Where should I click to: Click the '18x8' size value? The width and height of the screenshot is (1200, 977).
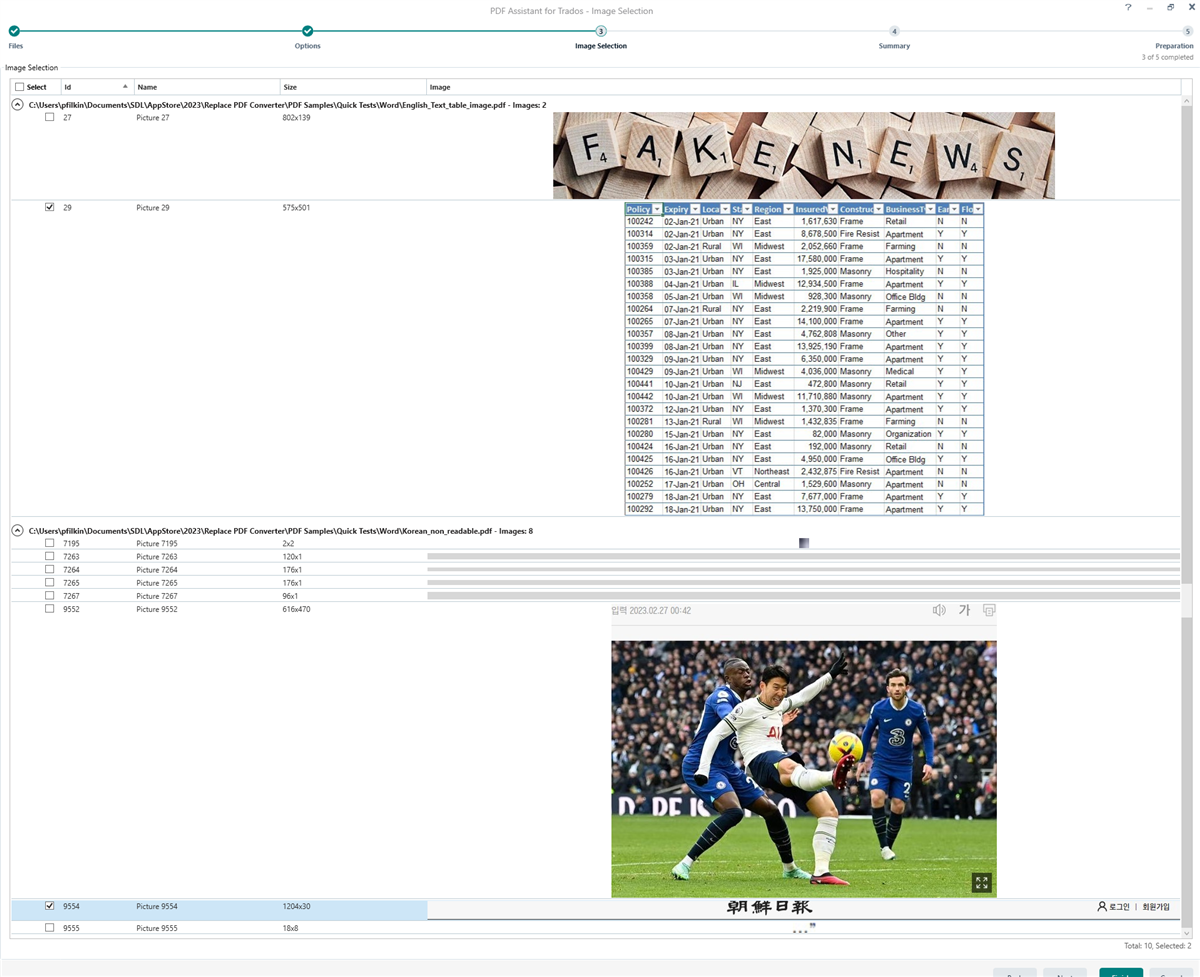tap(290, 929)
